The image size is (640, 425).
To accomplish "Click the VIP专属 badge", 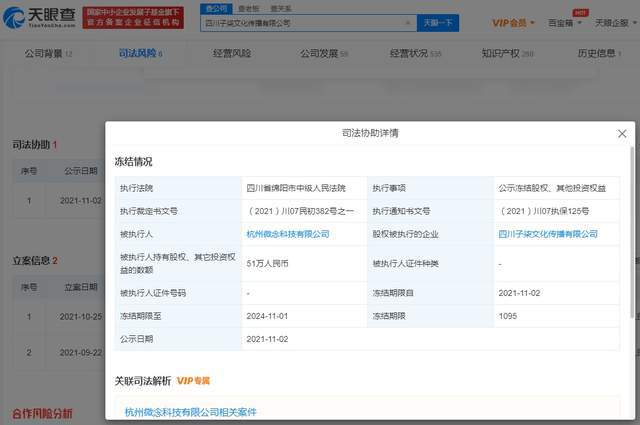I will coord(193,381).
